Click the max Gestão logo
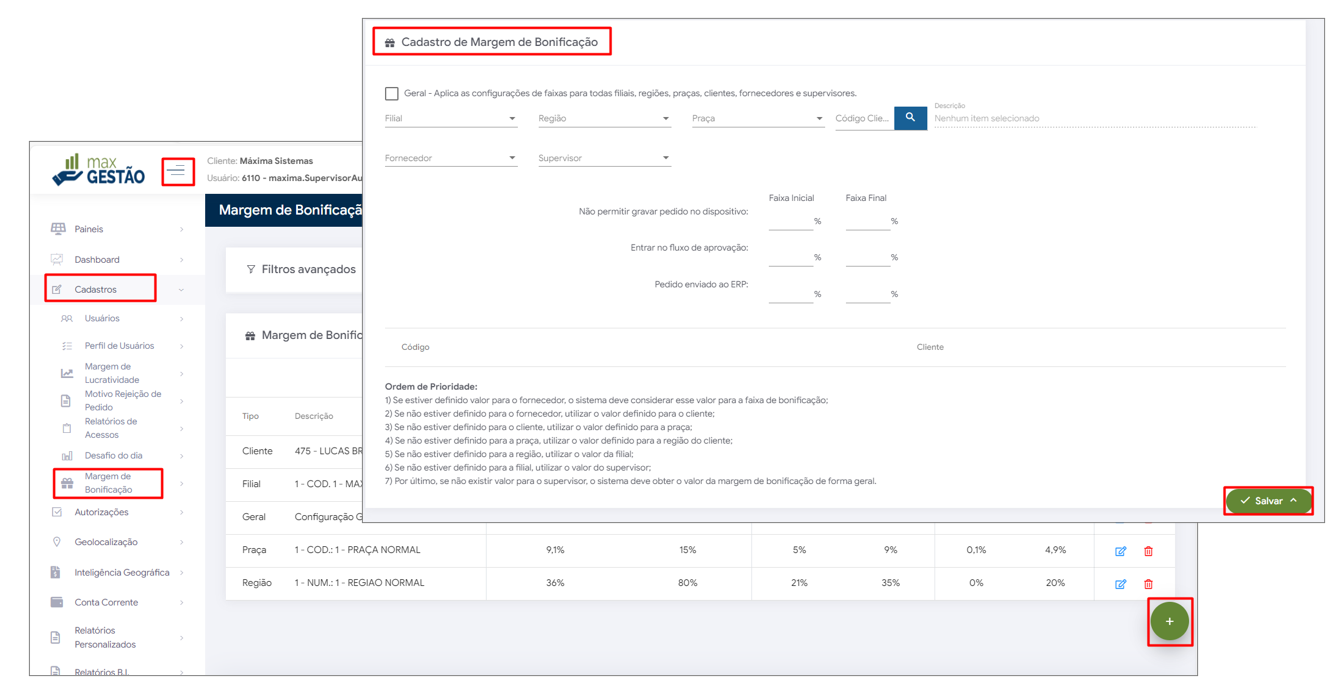Screen dimensions: 1339x688 tap(99, 169)
